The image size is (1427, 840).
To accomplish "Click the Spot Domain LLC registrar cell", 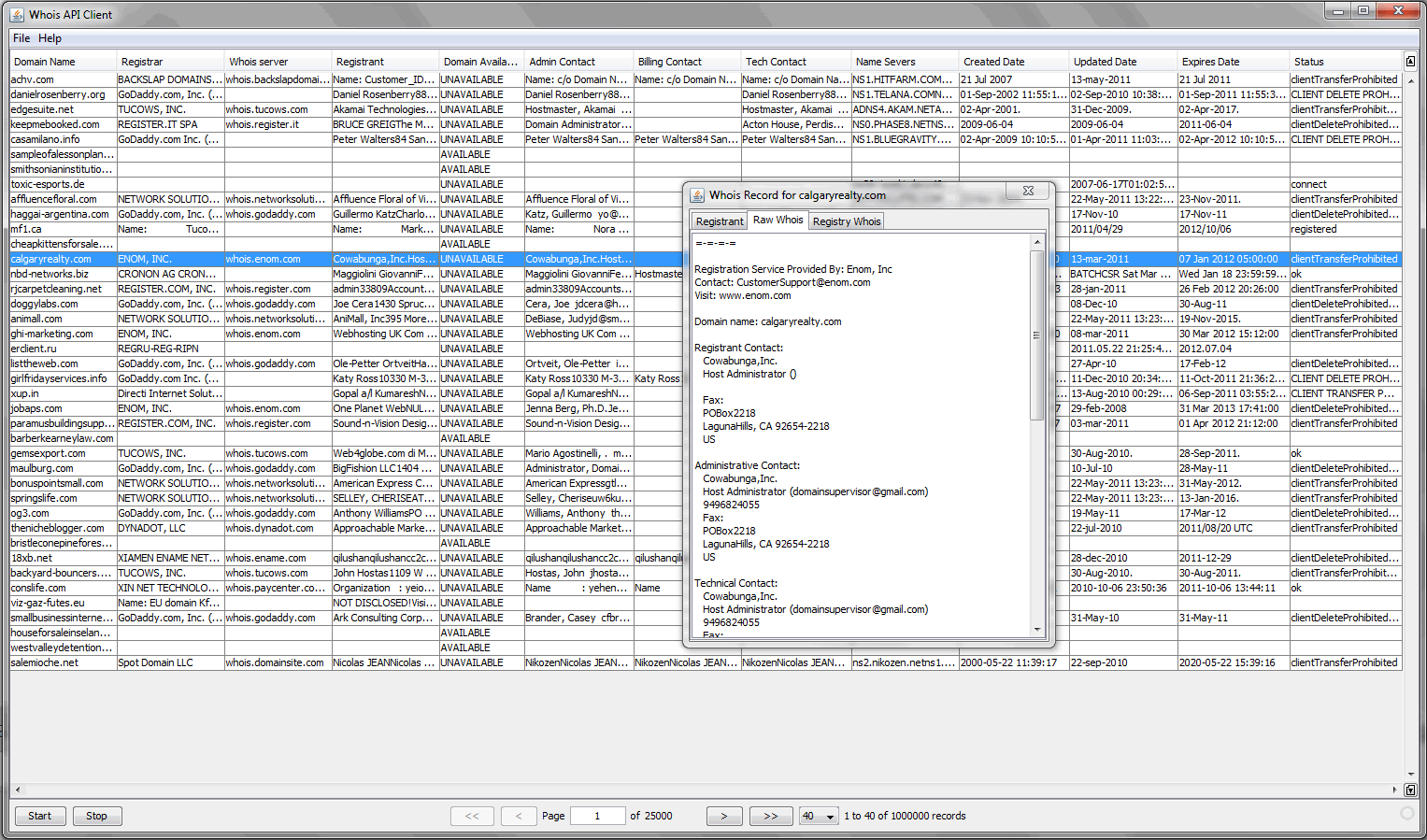I will [x=170, y=662].
